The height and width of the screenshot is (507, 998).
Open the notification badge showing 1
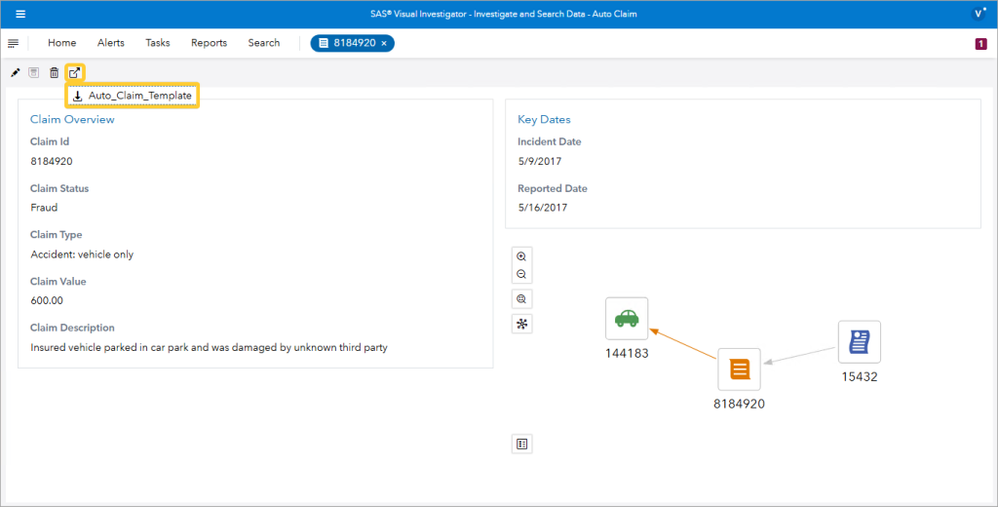tap(981, 43)
